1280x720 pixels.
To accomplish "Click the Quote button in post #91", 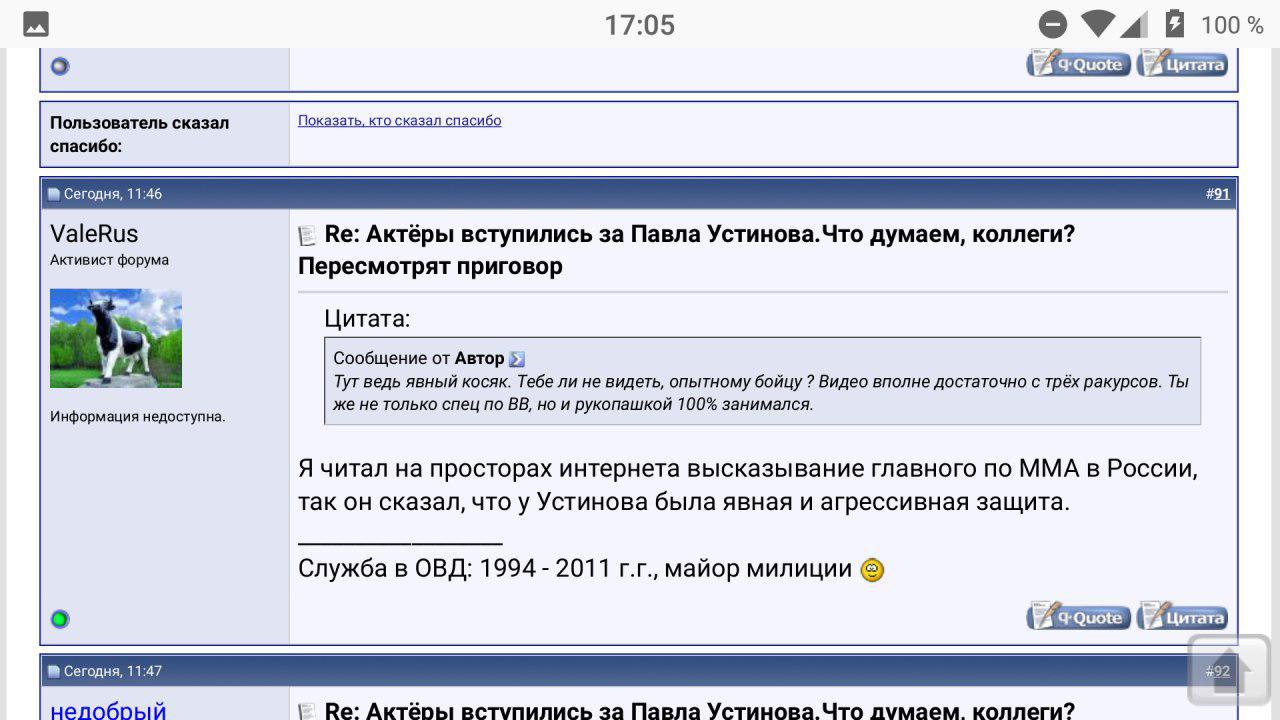I will (x=1079, y=616).
